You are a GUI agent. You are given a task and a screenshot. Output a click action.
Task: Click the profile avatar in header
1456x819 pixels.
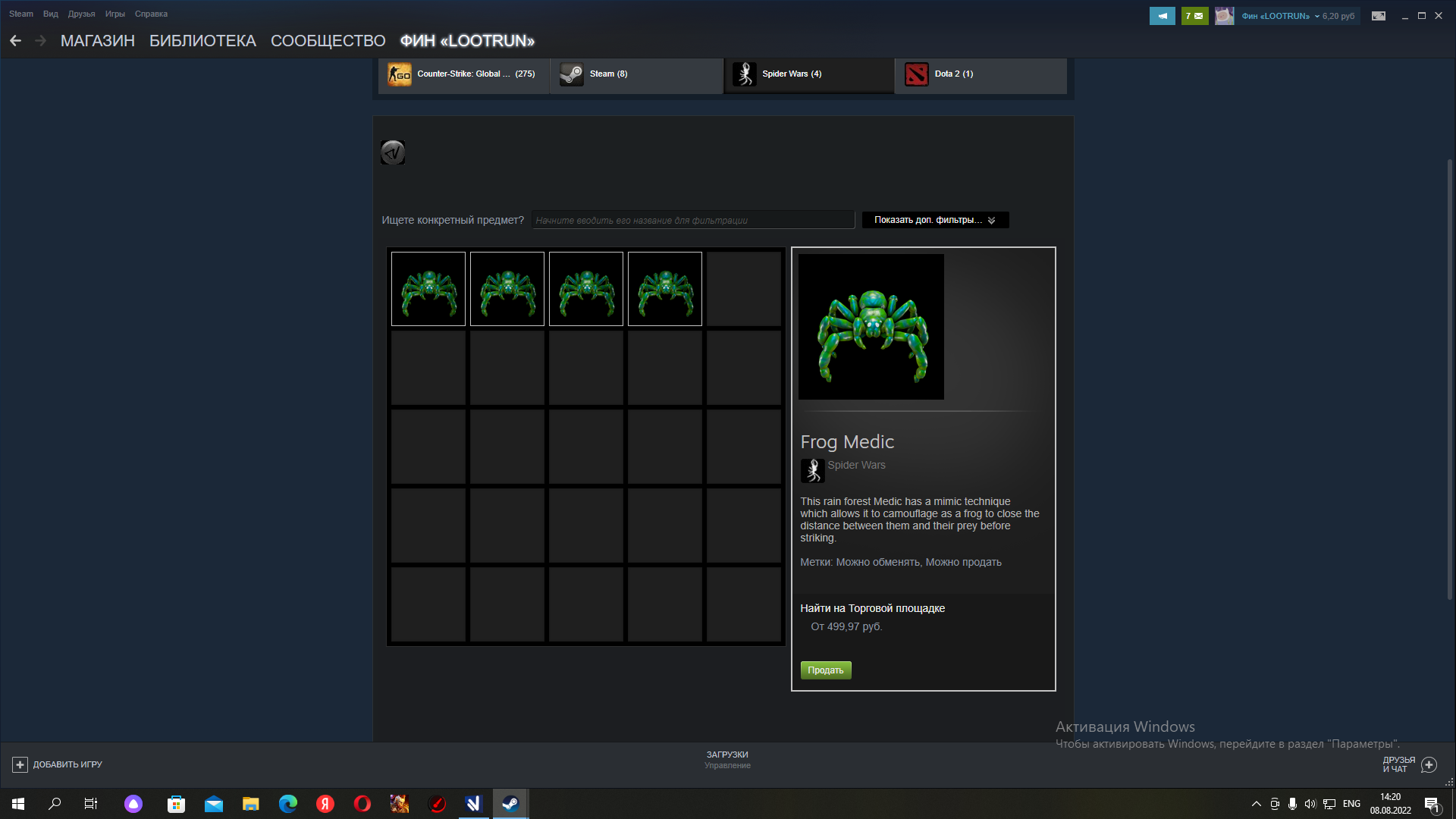[x=1224, y=16]
